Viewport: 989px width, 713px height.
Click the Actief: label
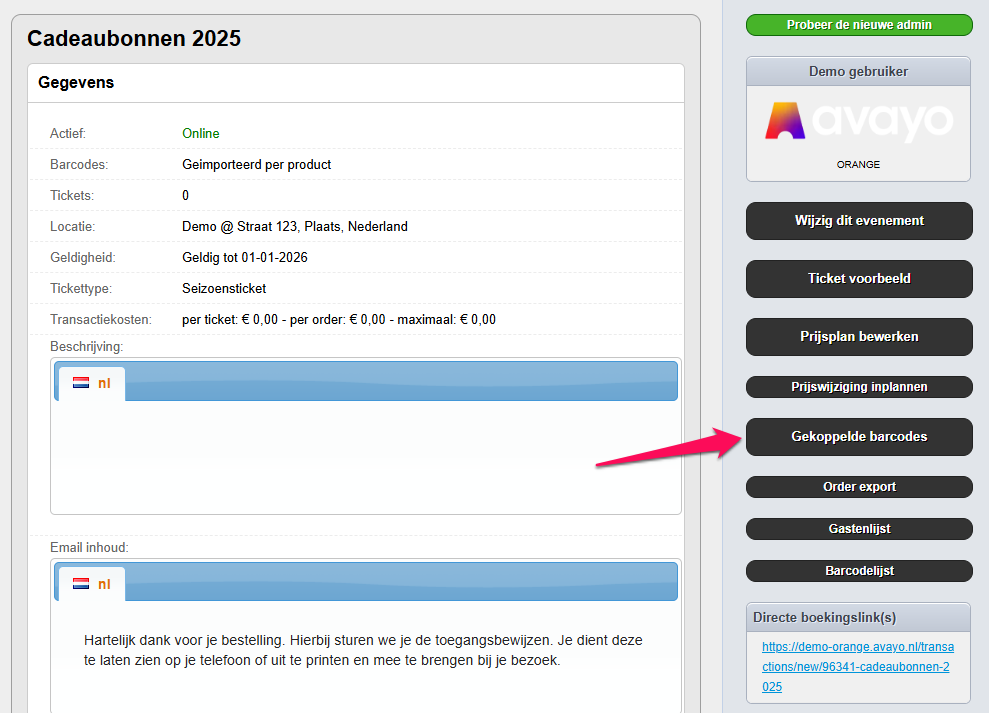coord(67,133)
